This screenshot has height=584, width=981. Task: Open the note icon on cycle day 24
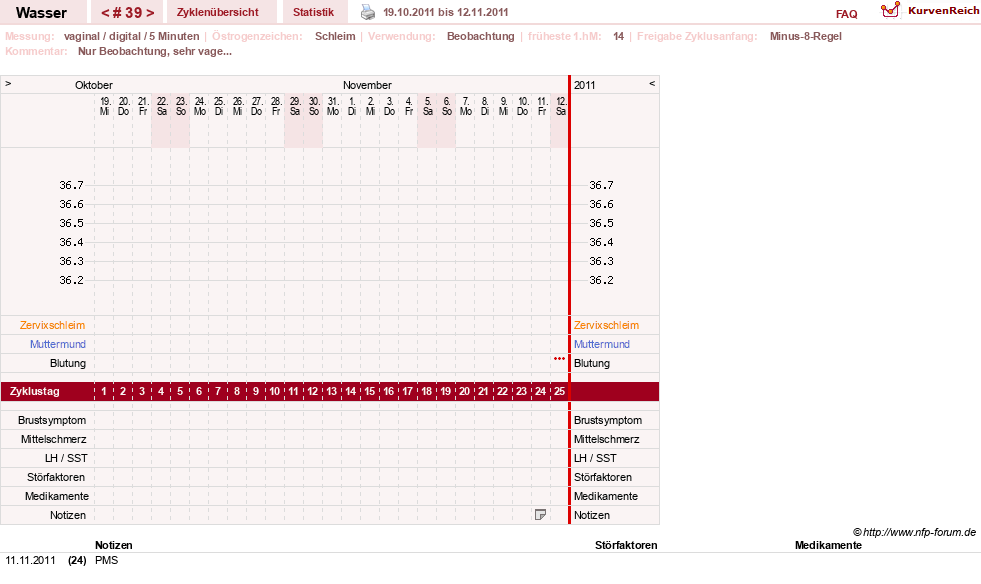[541, 515]
